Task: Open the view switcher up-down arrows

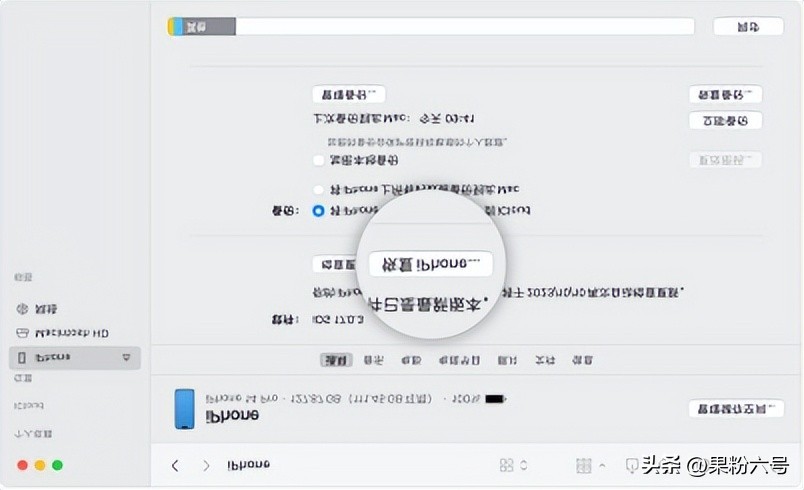Action: pos(524,465)
